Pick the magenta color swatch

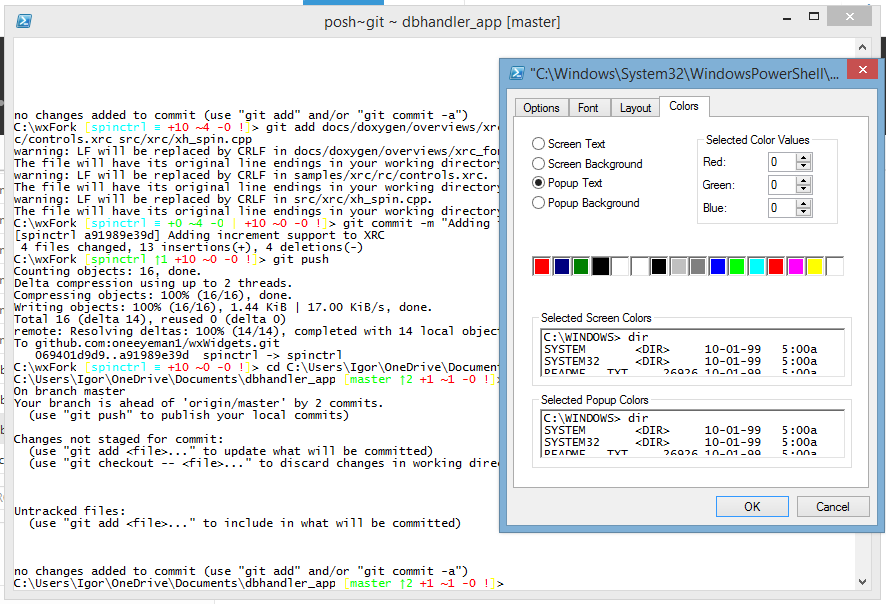(796, 266)
